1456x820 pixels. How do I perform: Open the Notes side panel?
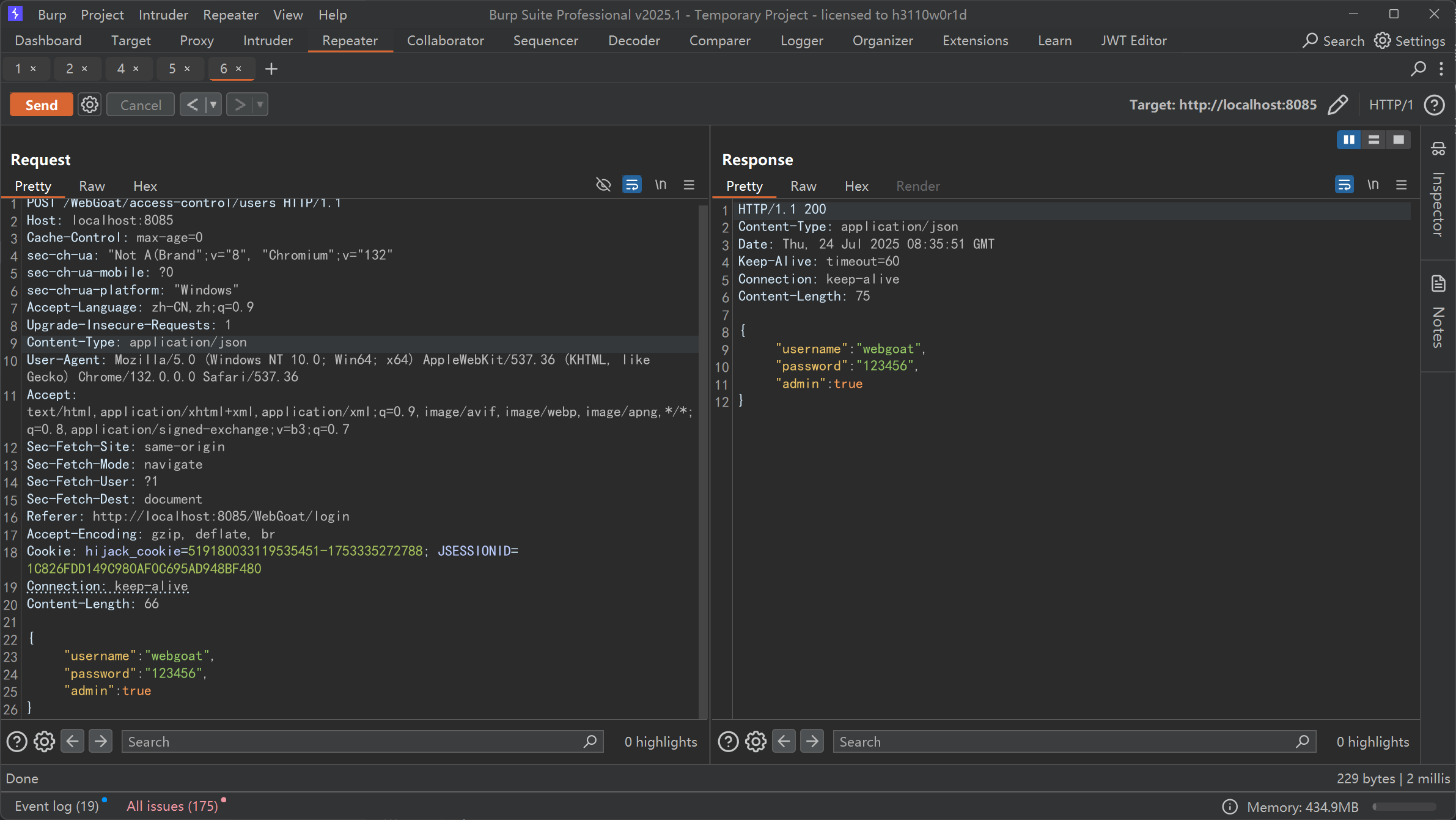[1438, 311]
